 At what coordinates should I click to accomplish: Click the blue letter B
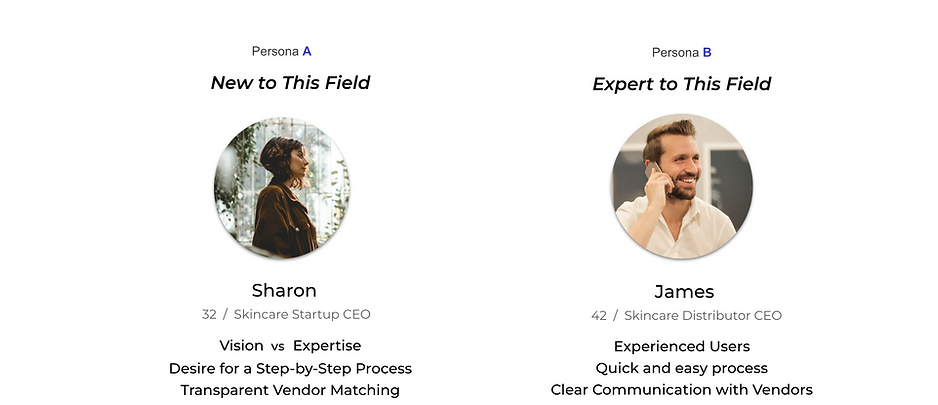point(707,53)
